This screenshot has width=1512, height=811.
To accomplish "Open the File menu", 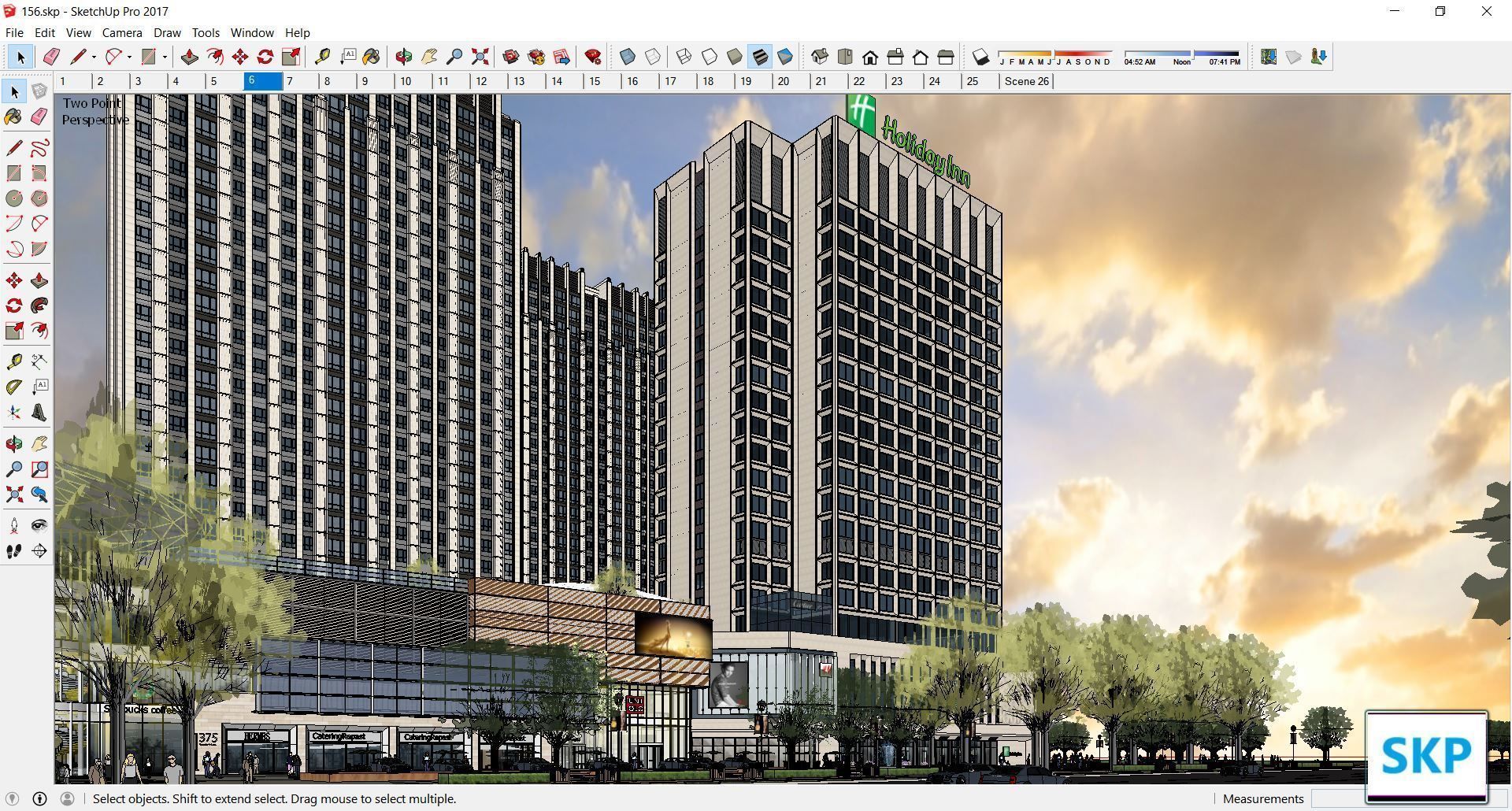I will [14, 32].
